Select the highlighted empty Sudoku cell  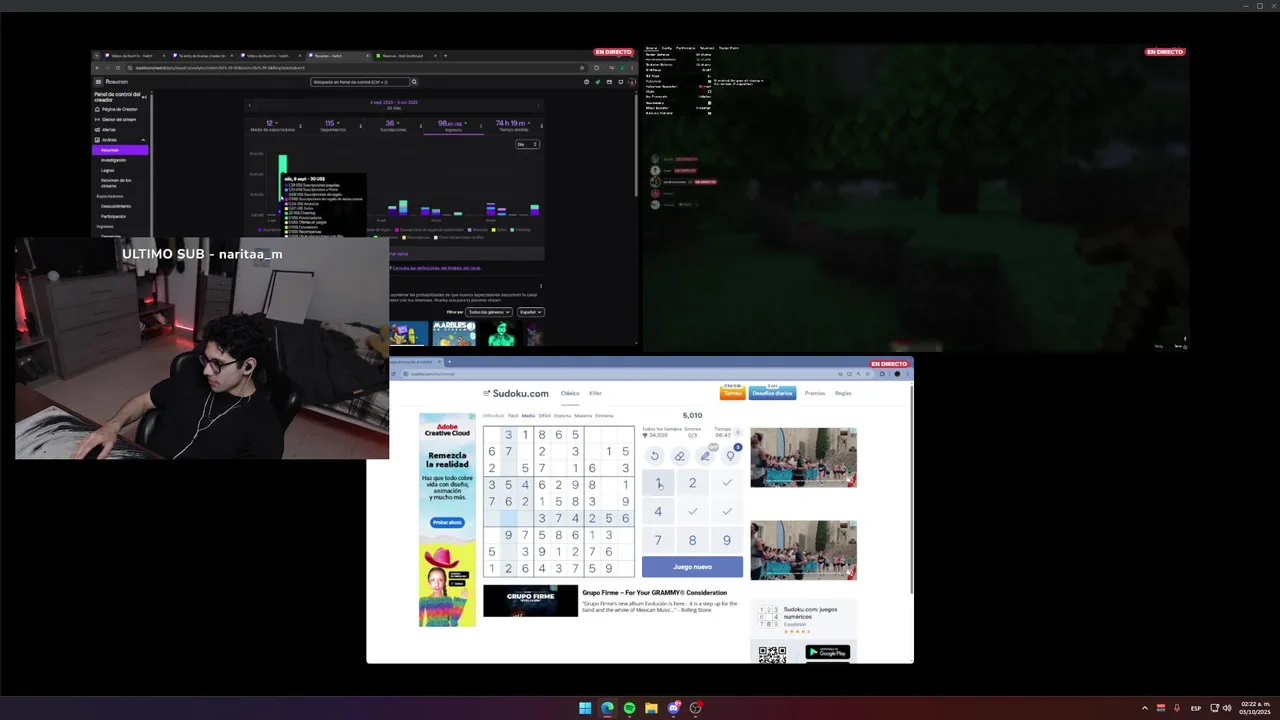point(509,518)
